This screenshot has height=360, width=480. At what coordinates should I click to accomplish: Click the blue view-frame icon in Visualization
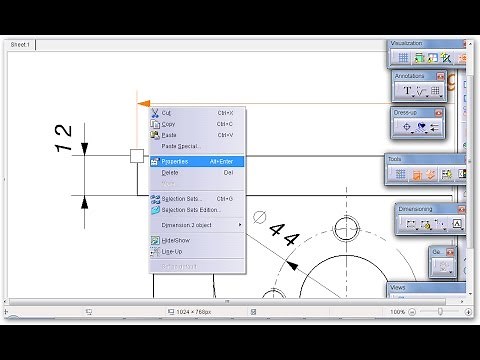coord(432,58)
